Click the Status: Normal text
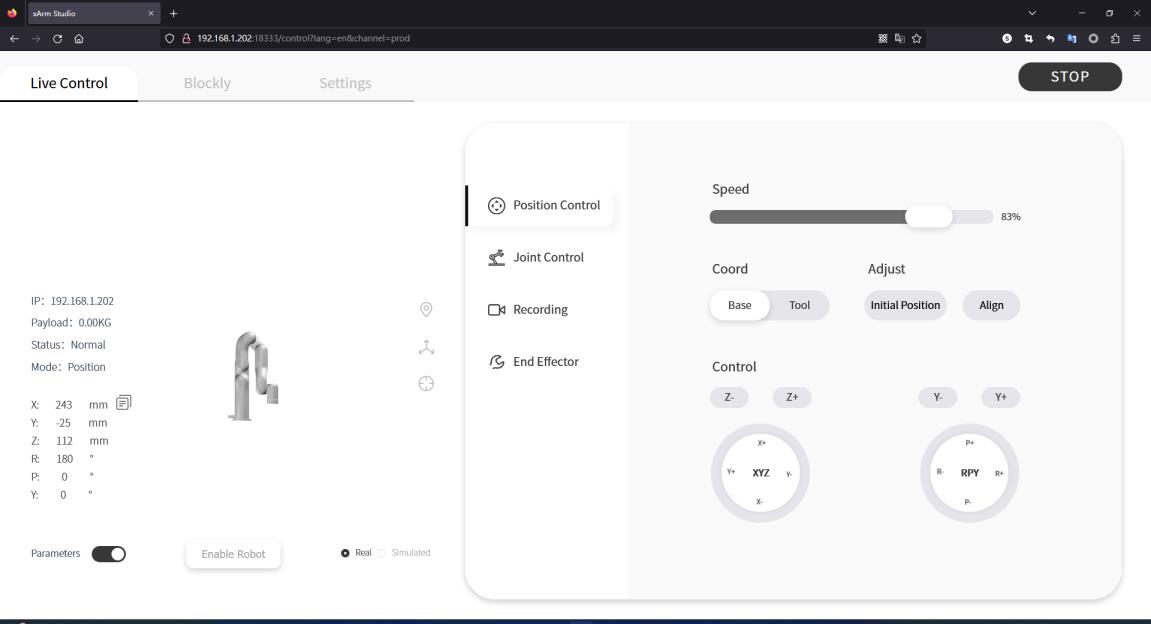1151x624 pixels. tap(68, 345)
